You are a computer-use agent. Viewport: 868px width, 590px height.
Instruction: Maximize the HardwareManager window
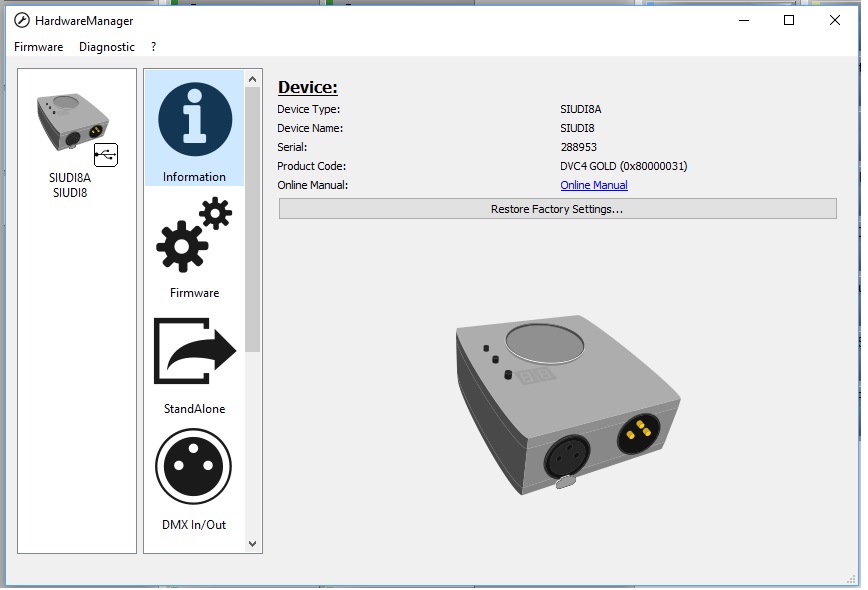pos(789,20)
